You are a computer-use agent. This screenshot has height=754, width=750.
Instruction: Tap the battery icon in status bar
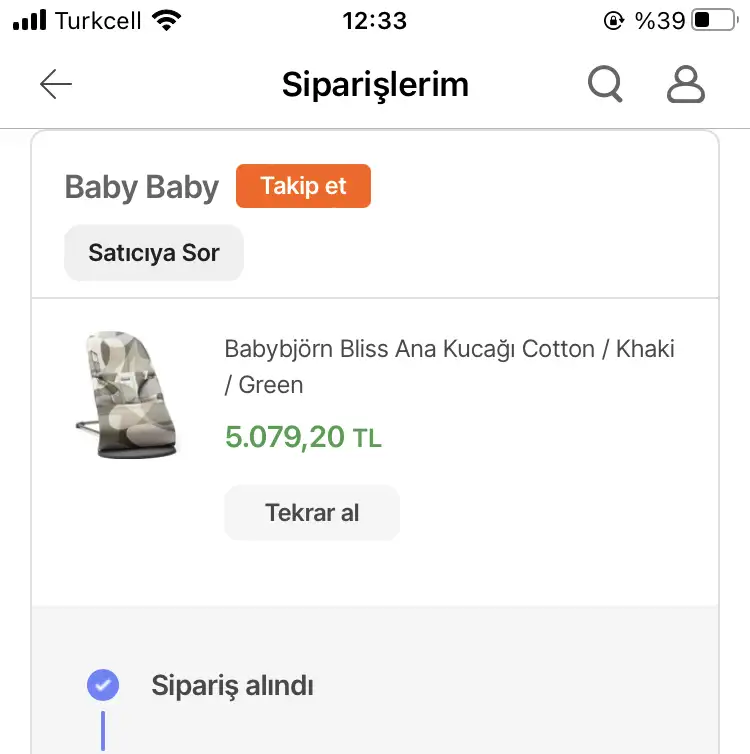click(713, 21)
